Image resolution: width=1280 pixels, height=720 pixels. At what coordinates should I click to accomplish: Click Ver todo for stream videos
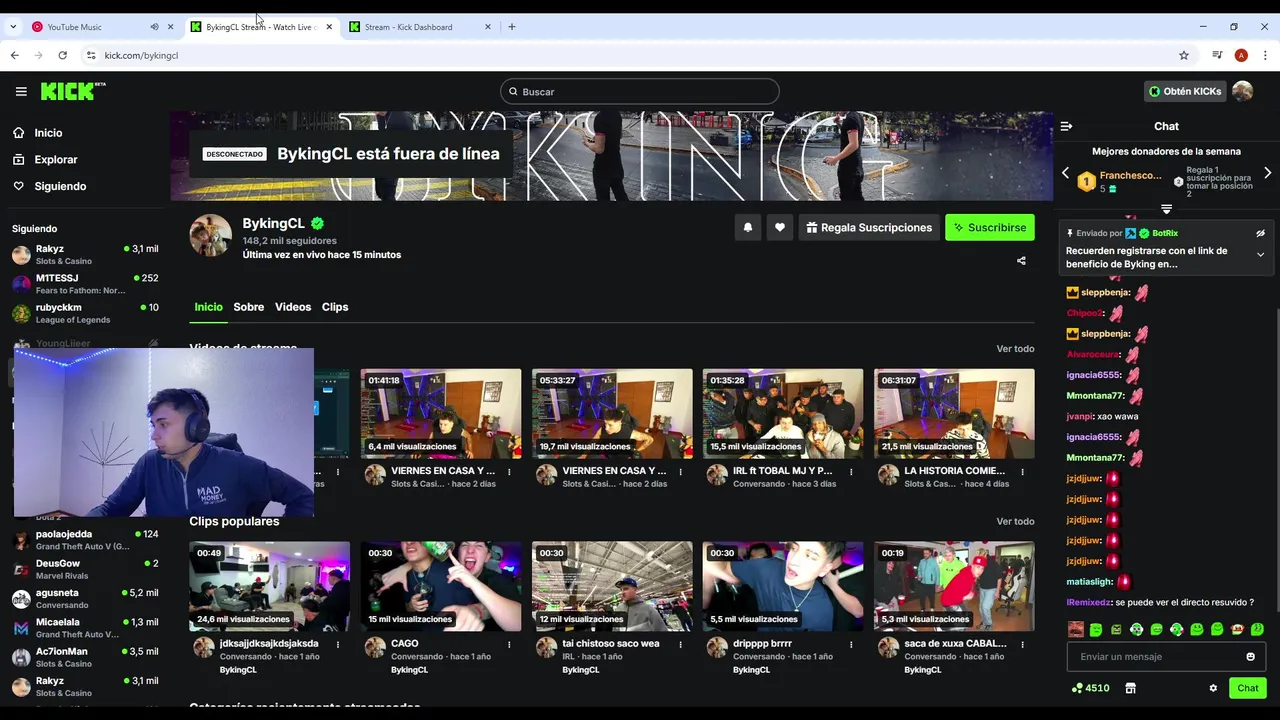pyautogui.click(x=1015, y=349)
